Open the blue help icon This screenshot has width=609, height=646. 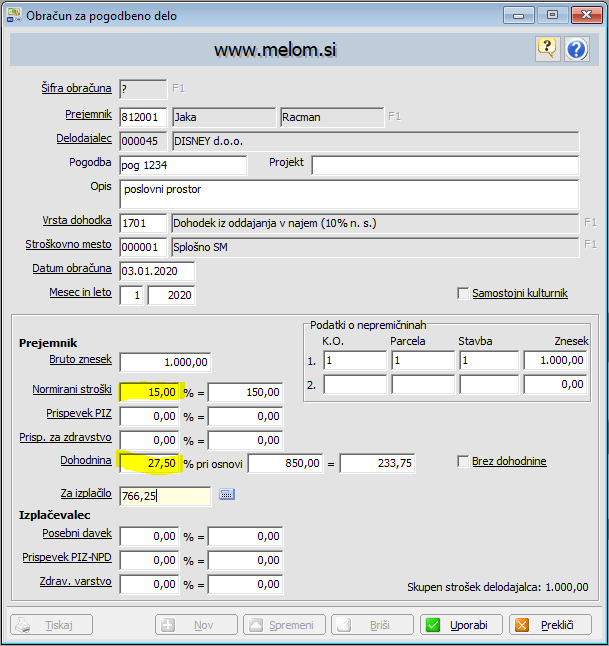pyautogui.click(x=576, y=48)
